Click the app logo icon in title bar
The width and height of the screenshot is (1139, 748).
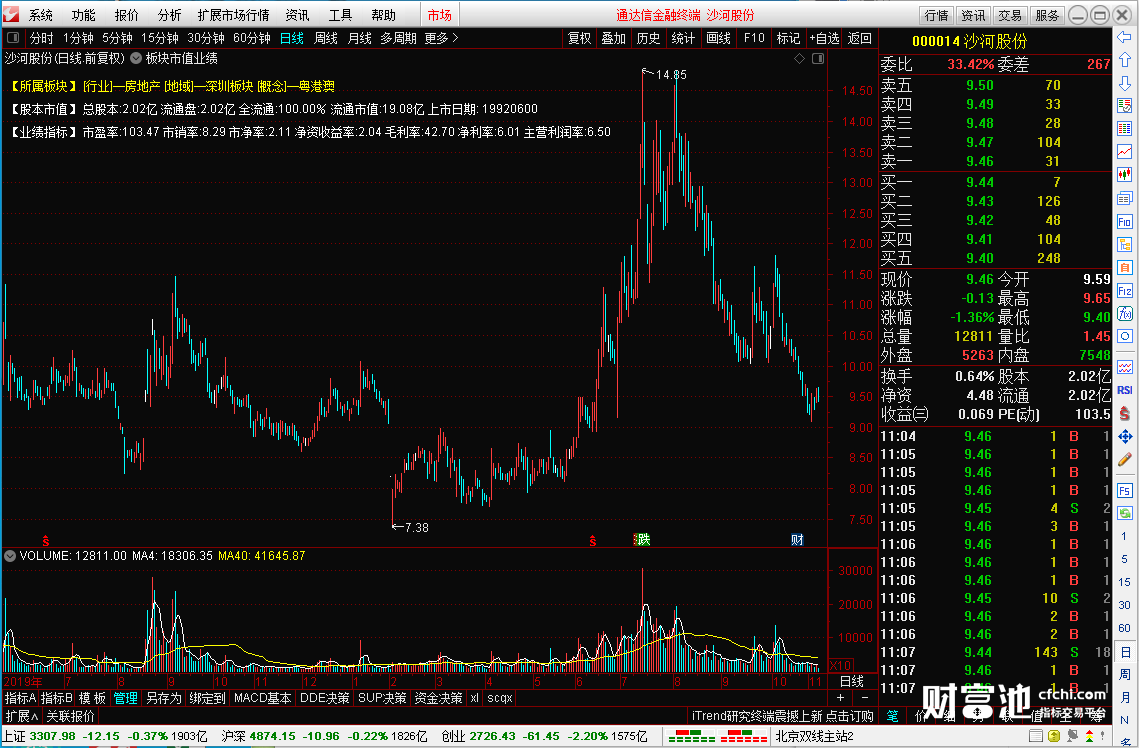click(x=11, y=14)
